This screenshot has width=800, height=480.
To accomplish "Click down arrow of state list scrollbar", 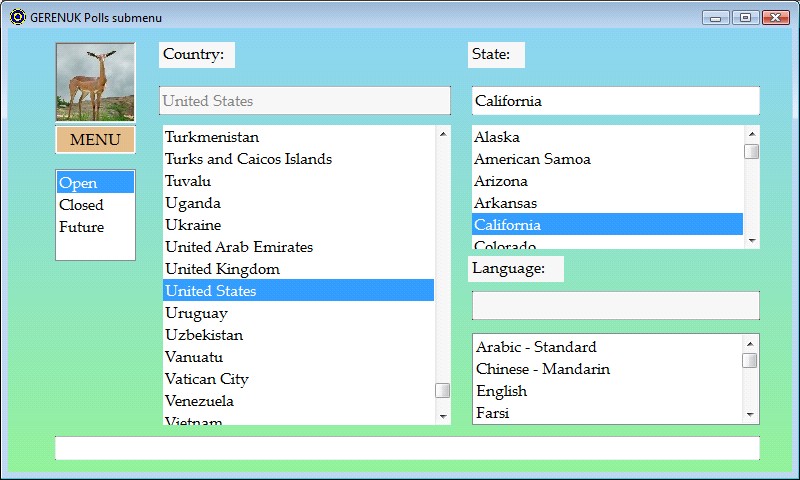I will tap(751, 240).
